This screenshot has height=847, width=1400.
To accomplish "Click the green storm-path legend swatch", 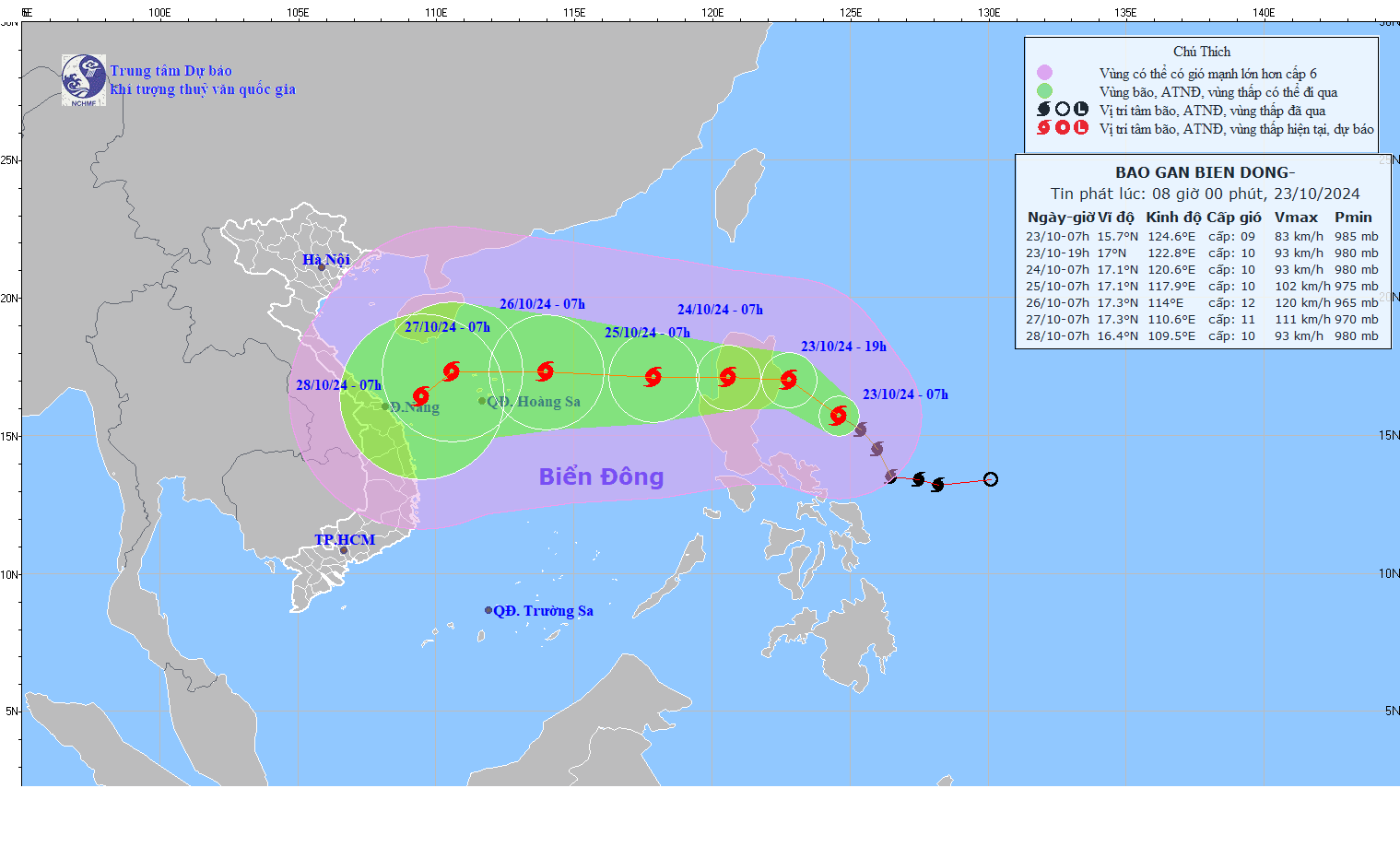I will 1044,91.
